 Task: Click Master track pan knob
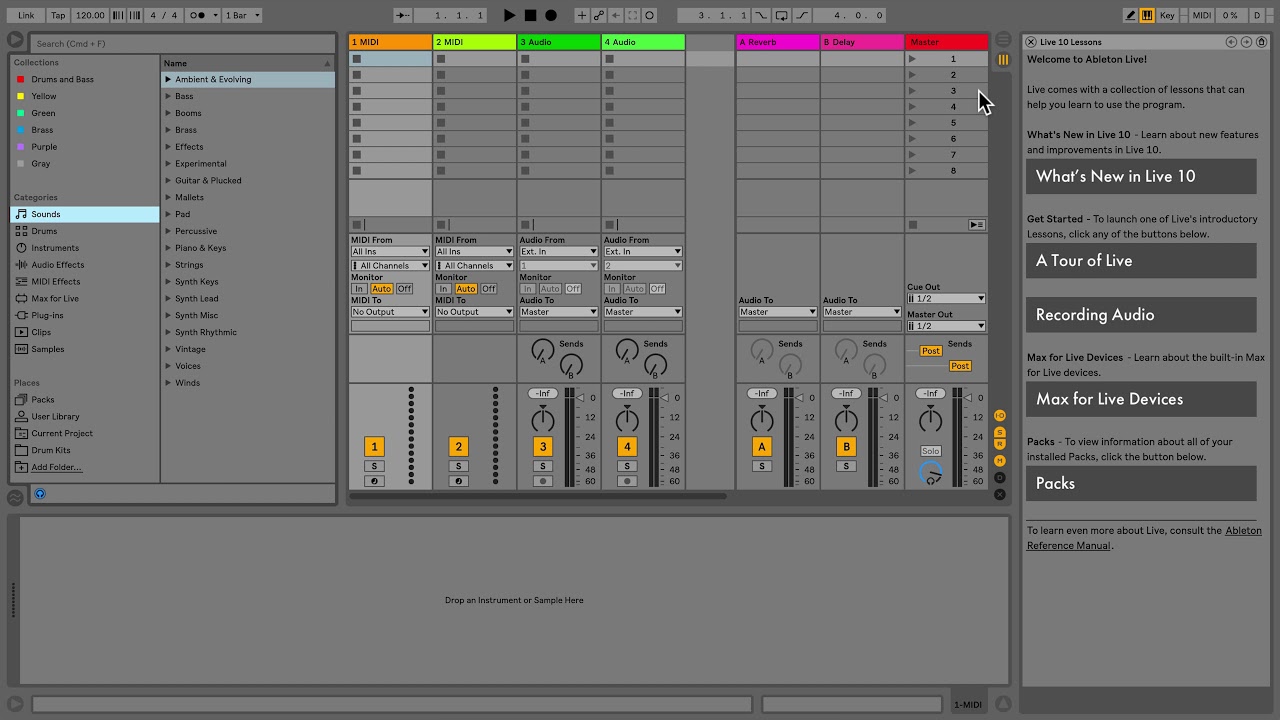(930, 420)
